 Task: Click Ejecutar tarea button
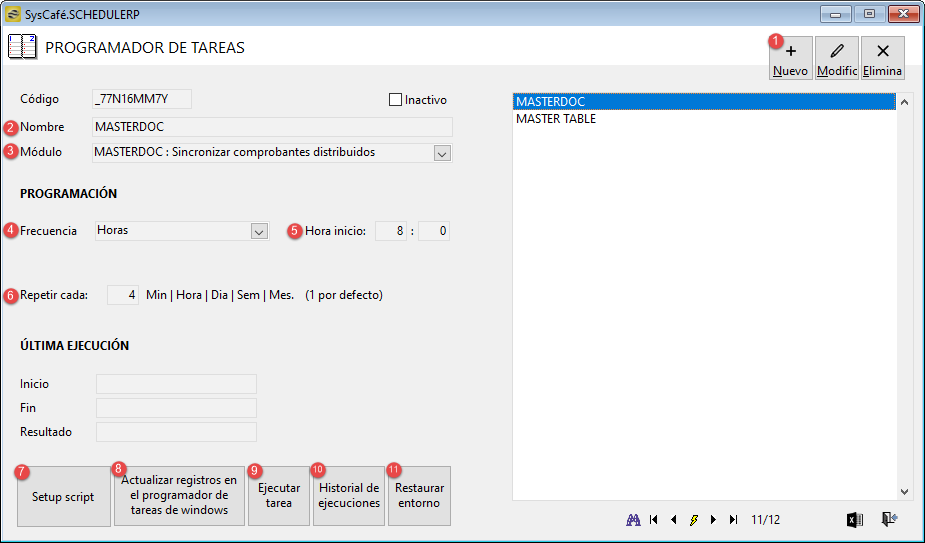pos(279,496)
